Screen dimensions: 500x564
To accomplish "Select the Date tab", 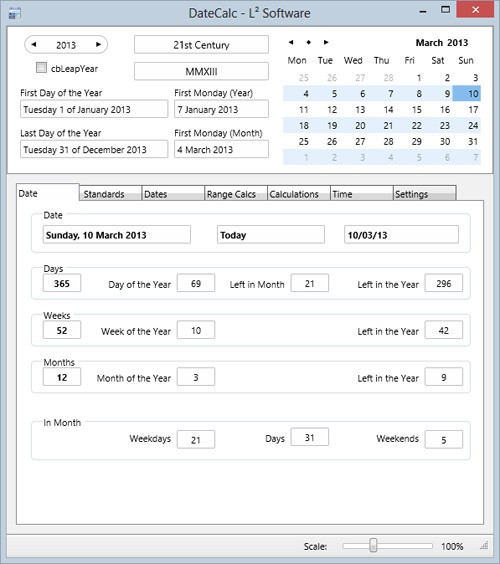I will [47, 192].
